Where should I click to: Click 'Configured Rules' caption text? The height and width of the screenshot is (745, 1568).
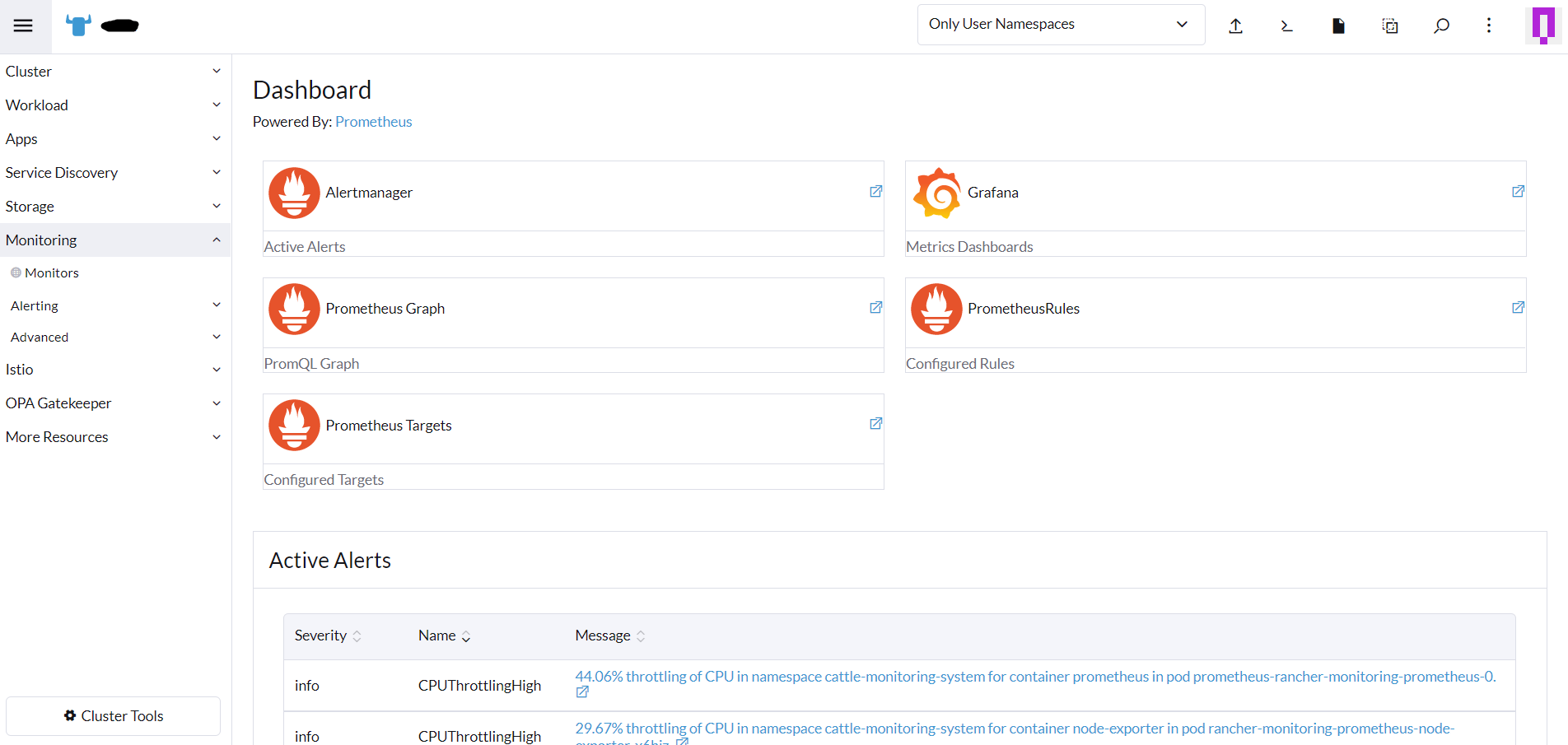tap(960, 364)
